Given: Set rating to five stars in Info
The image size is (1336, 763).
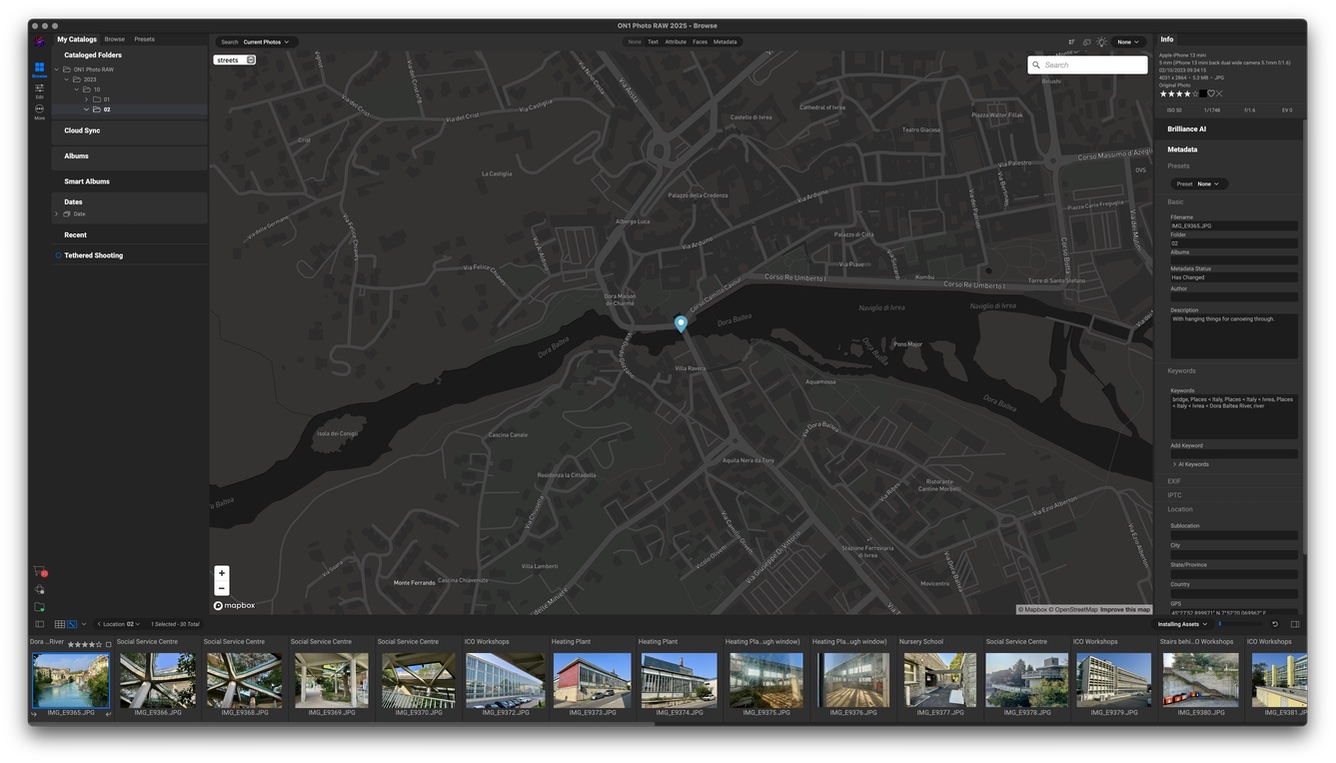Looking at the screenshot, I should pos(1194,94).
